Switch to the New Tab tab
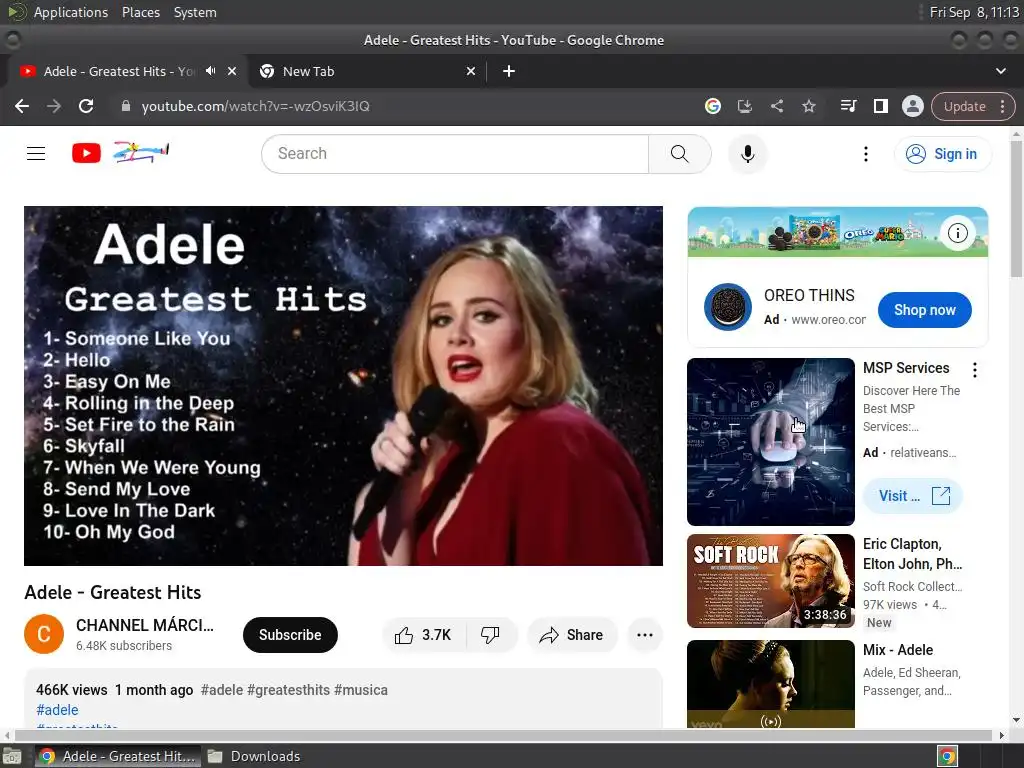This screenshot has width=1024, height=768. (368, 71)
